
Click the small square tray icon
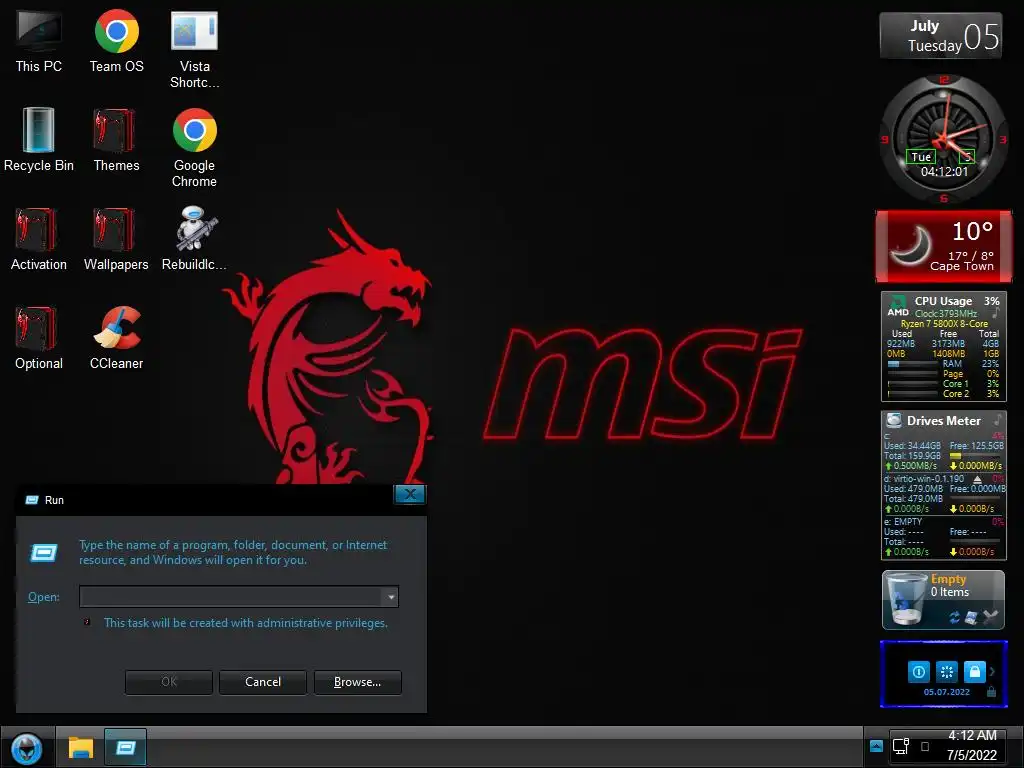[925, 746]
